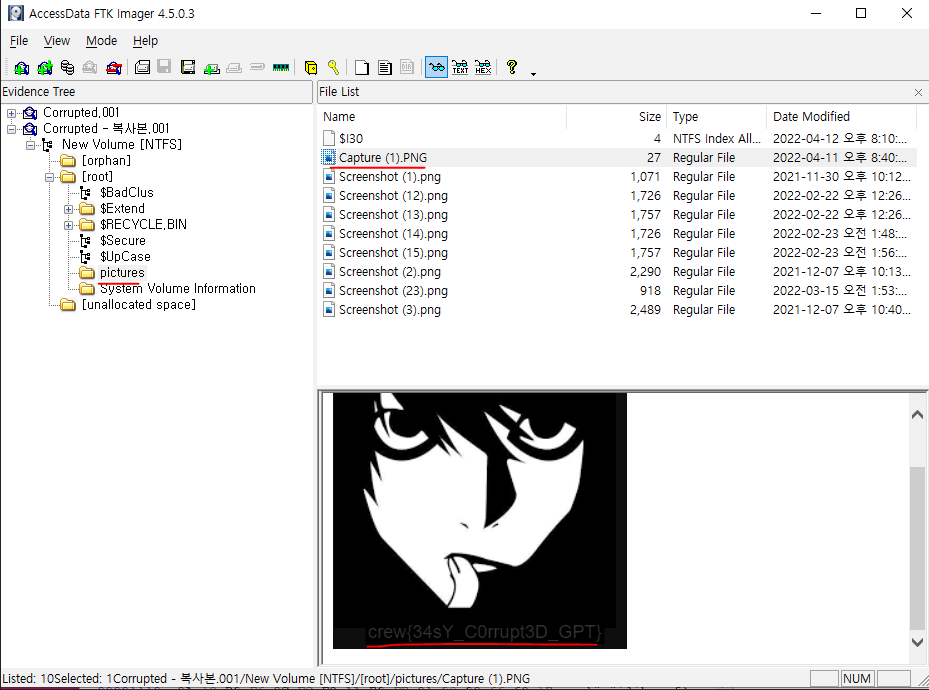929x690 pixels.
Task: Click the preview scrollbar up arrow
Action: click(917, 415)
